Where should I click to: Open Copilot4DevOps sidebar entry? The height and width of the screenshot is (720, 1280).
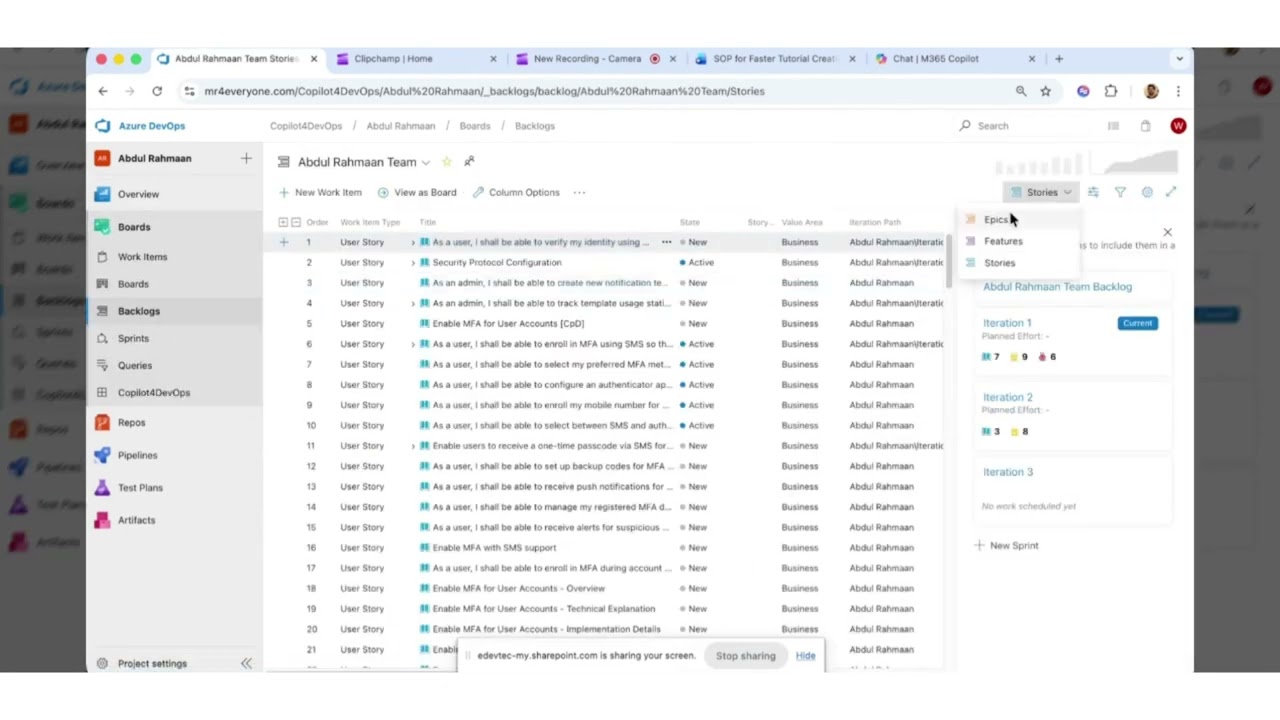(153, 393)
